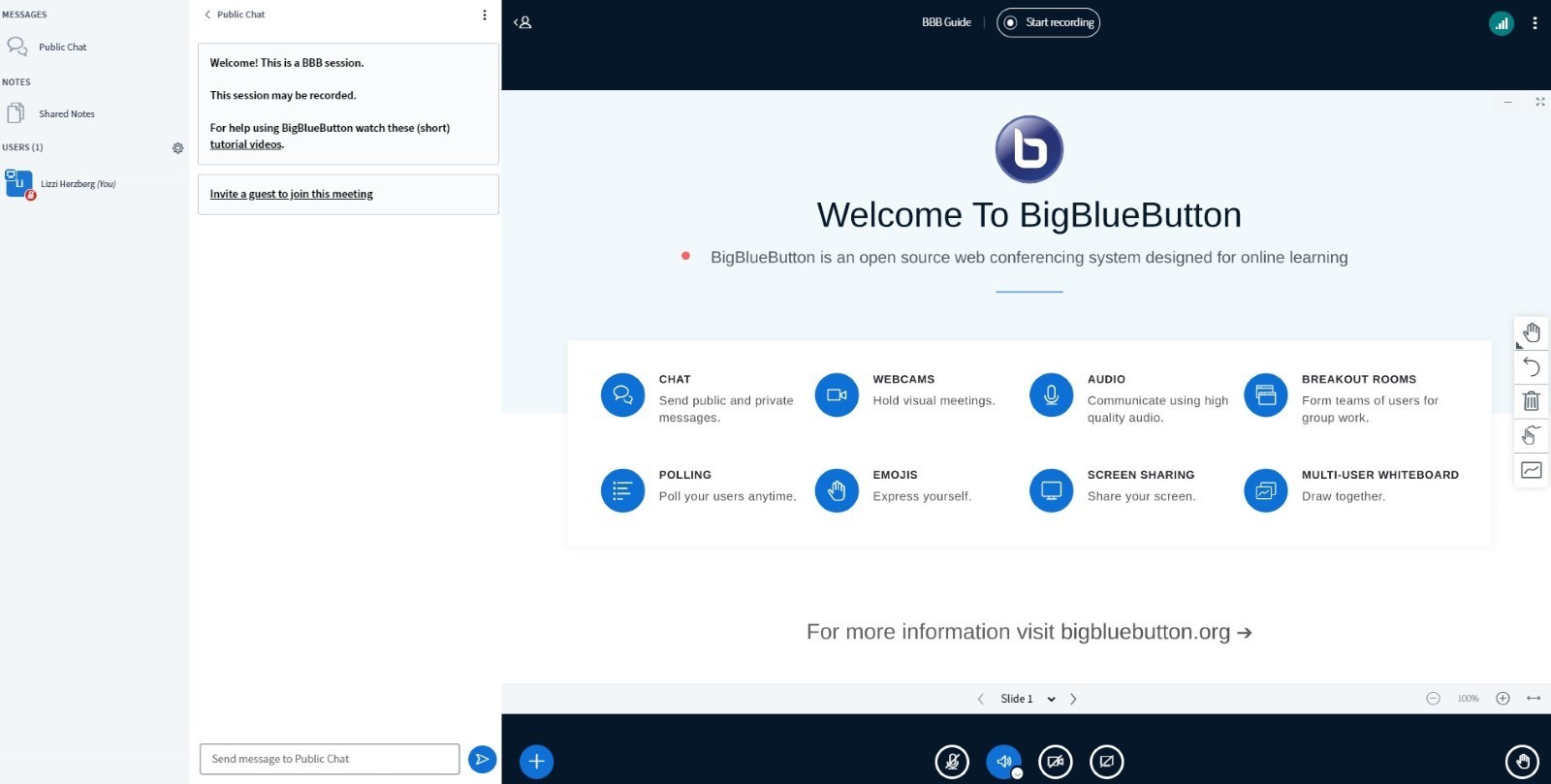Viewport: 1551px width, 784px height.
Task: Go to the previous slide
Action: coord(980,699)
